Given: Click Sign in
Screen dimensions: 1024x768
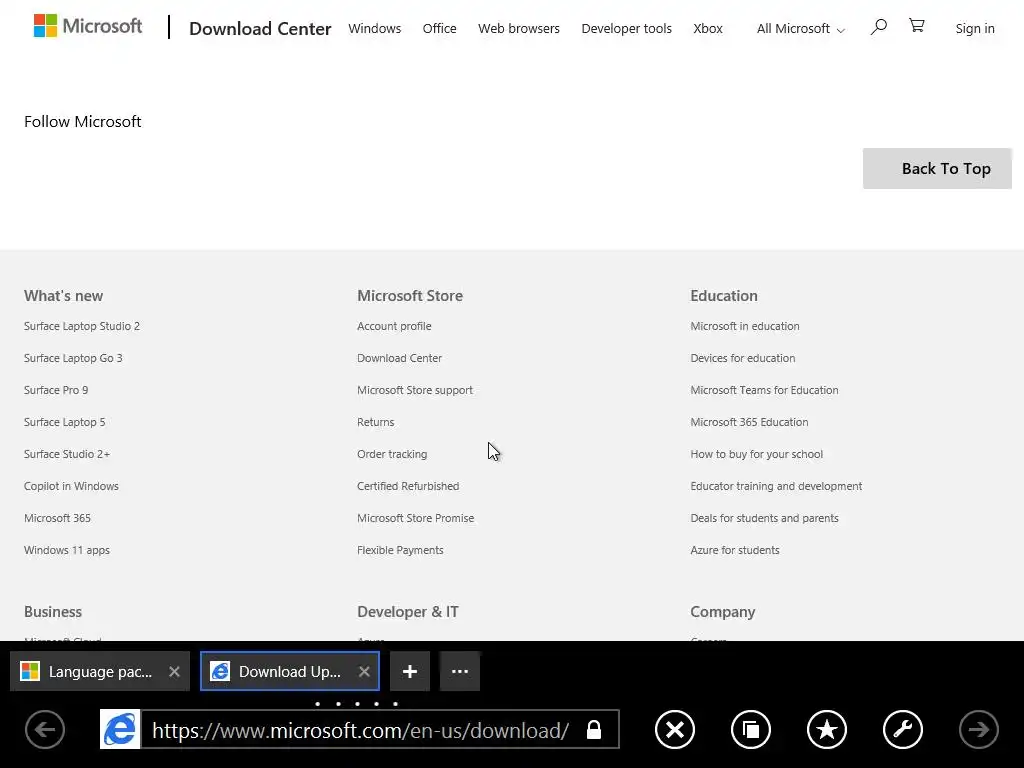Looking at the screenshot, I should click(x=975, y=29).
